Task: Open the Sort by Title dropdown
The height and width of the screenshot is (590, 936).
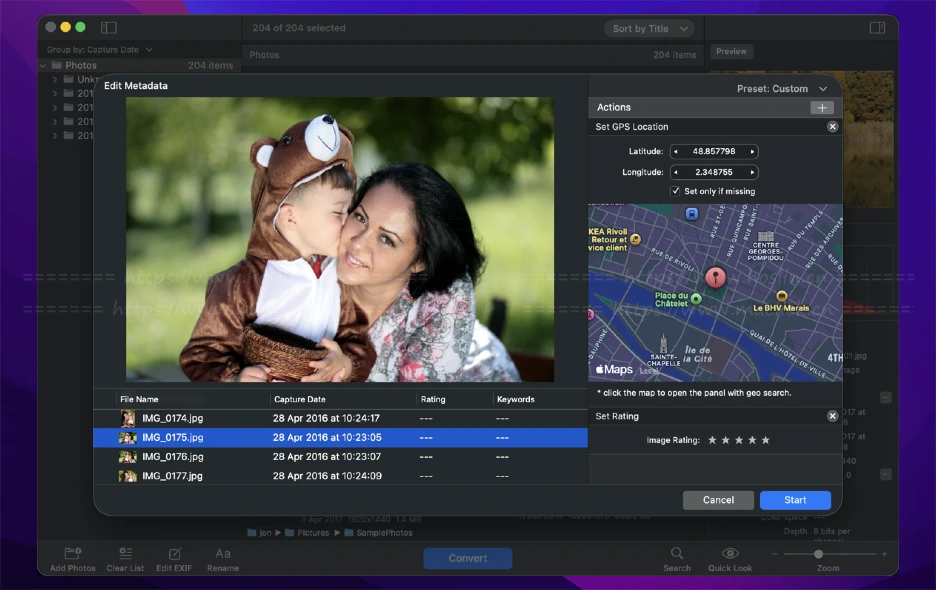Action: click(x=648, y=29)
